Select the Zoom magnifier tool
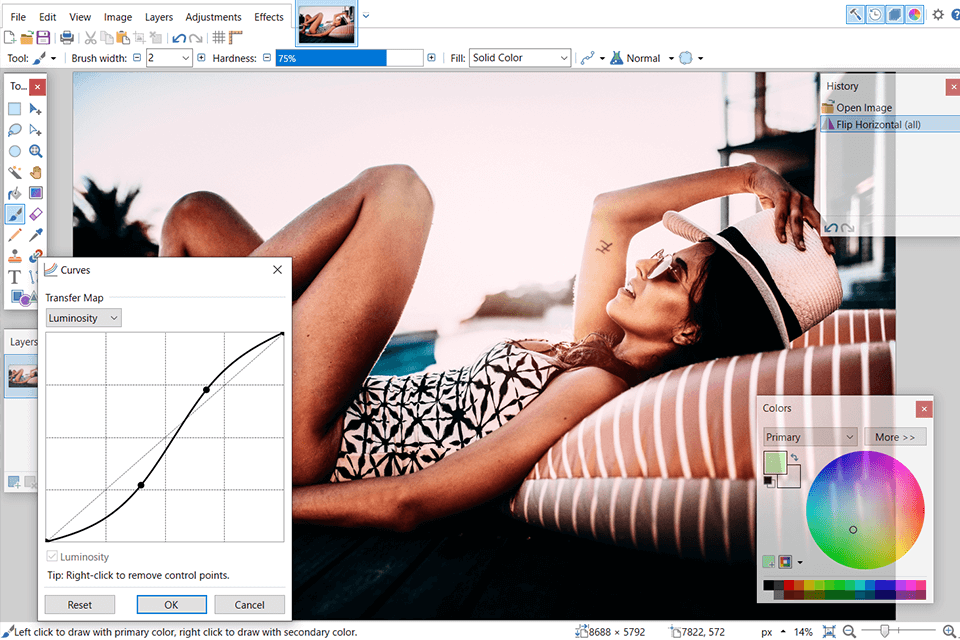960x640 pixels. coord(36,151)
